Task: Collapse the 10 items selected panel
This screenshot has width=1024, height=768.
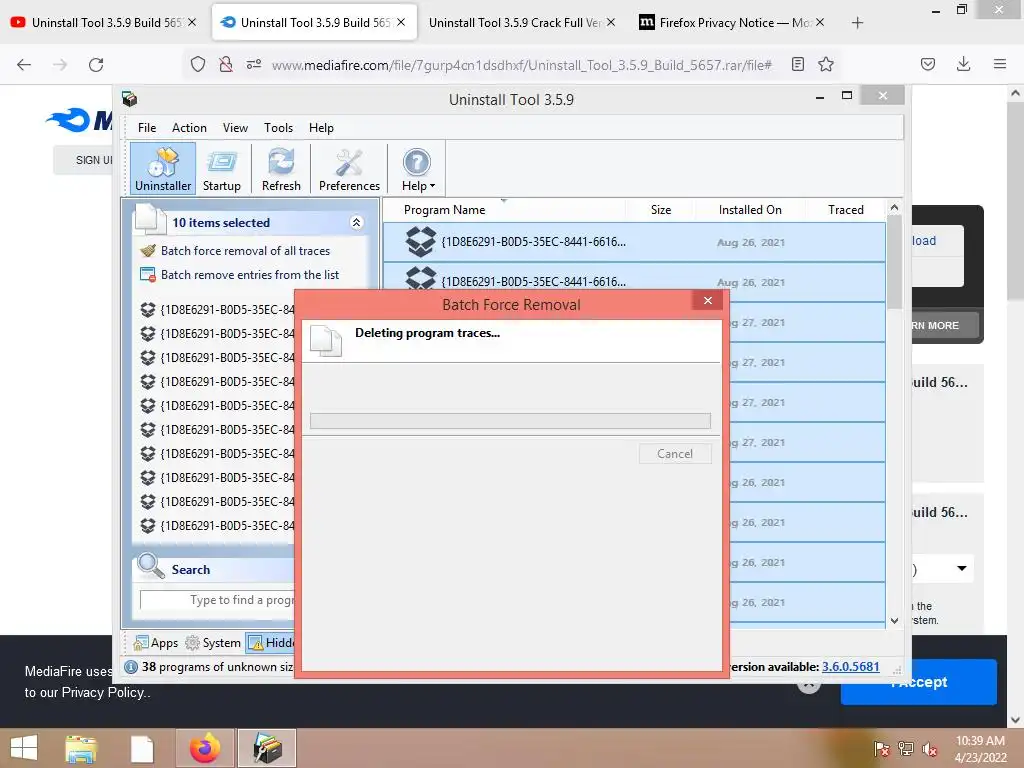Action: coord(357,223)
